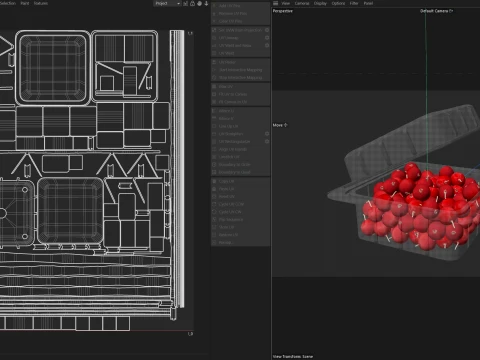
Task: Click the icon right after Project dropdown
Action: 185,3
